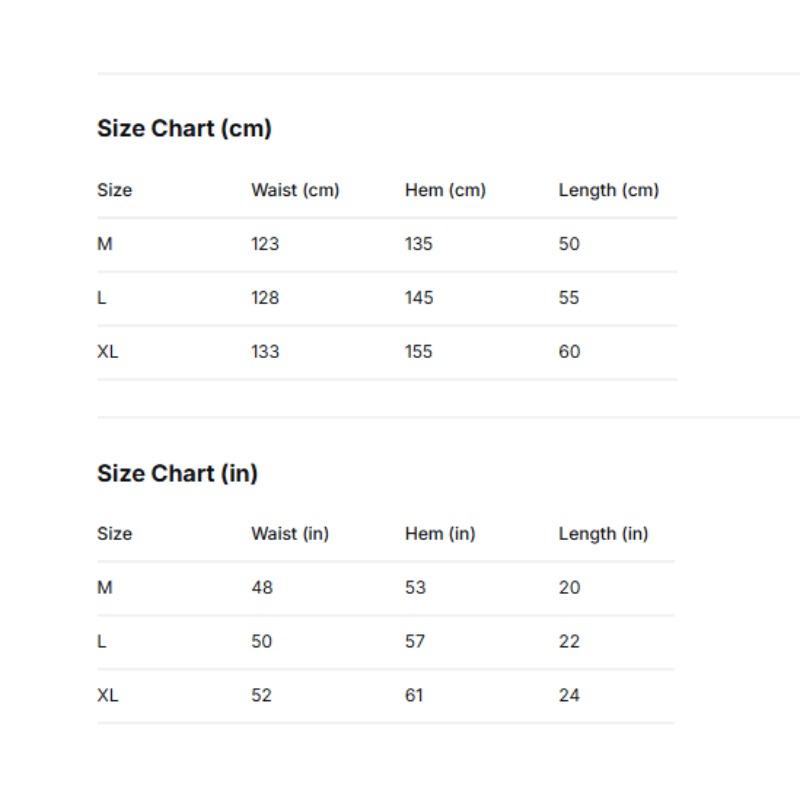Click length value 60 for size XL

tap(569, 352)
